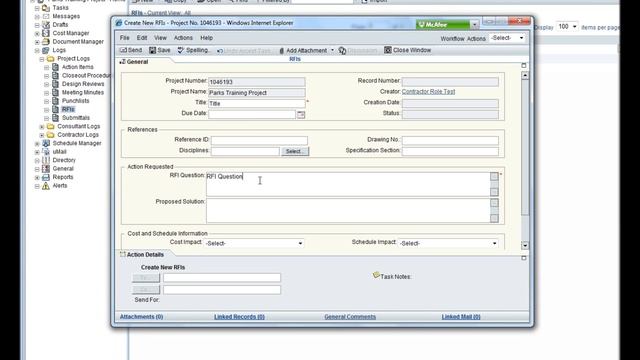640x360 pixels.
Task: Open the Action Items log
Action: point(78,67)
